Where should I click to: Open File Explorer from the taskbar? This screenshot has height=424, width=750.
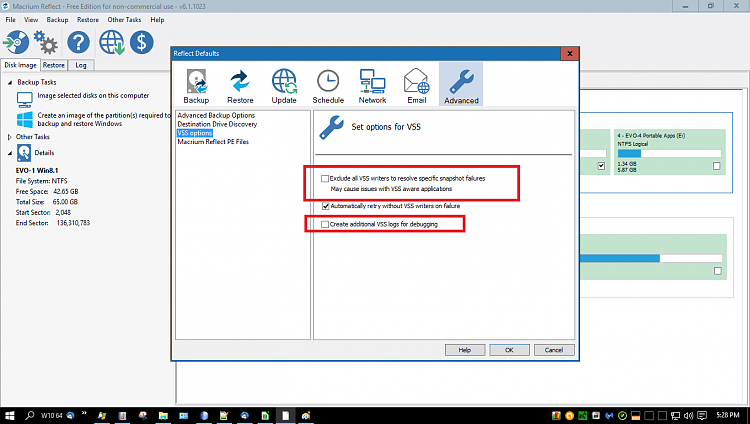[163, 415]
